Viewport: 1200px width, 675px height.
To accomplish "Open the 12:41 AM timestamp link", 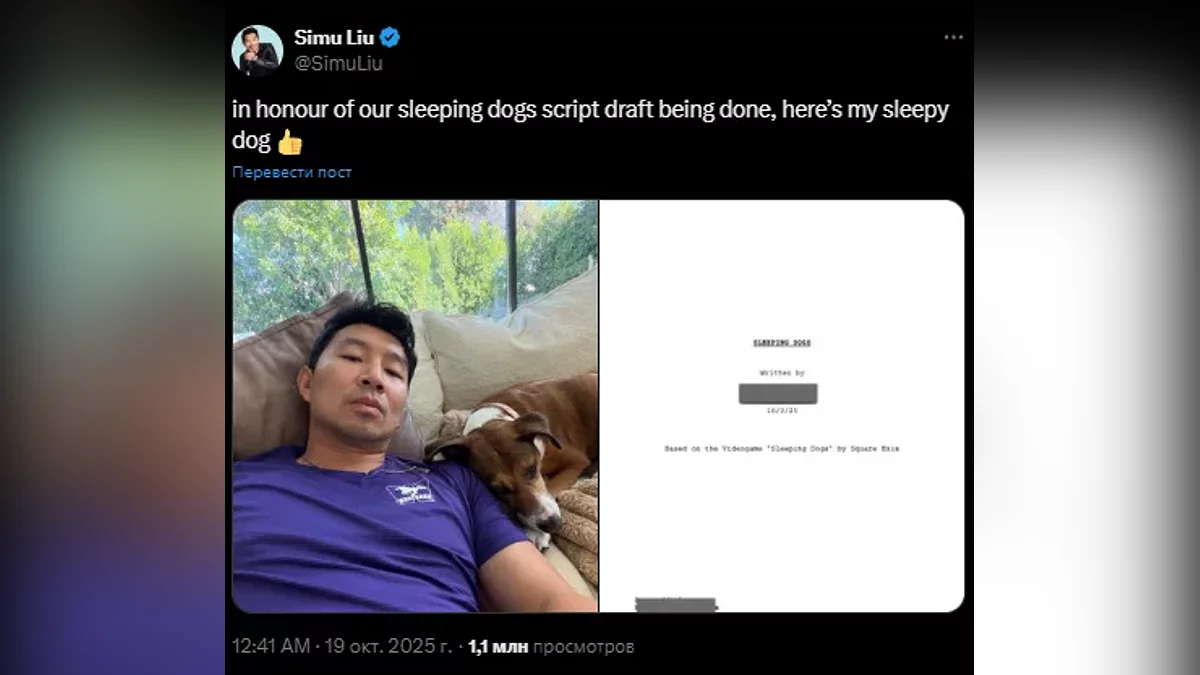I will [271, 646].
